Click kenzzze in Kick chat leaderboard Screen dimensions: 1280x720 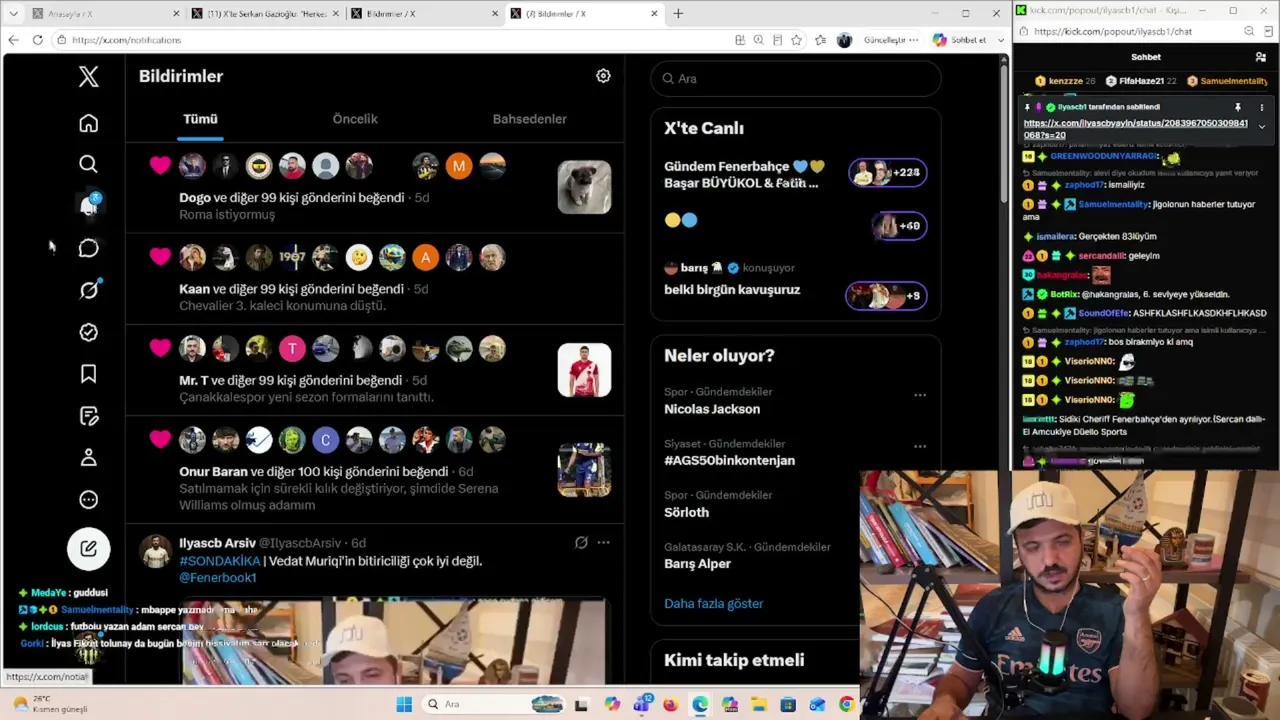pyautogui.click(x=1066, y=81)
